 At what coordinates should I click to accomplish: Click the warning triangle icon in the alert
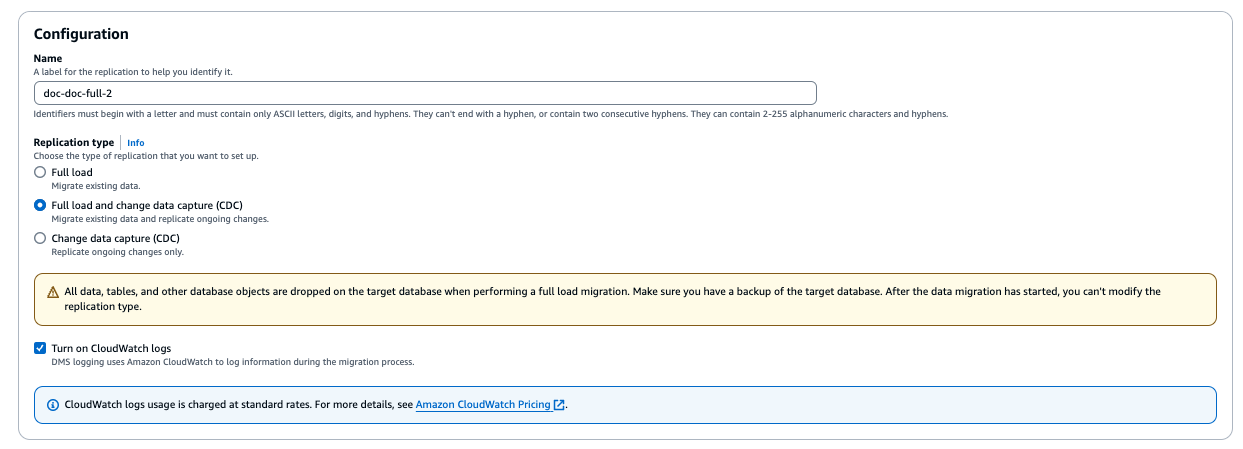coord(53,292)
